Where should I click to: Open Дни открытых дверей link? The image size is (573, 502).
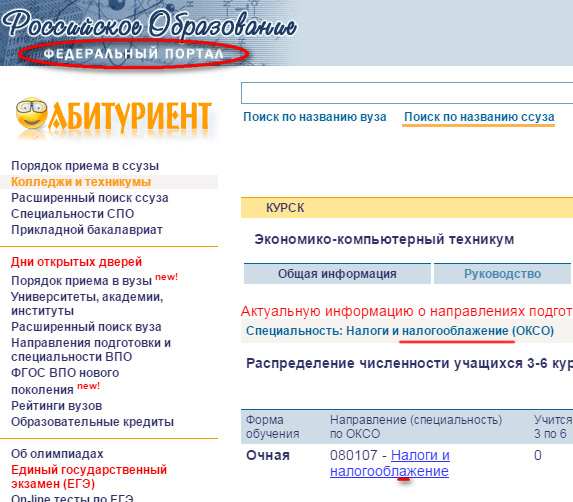tap(76, 262)
